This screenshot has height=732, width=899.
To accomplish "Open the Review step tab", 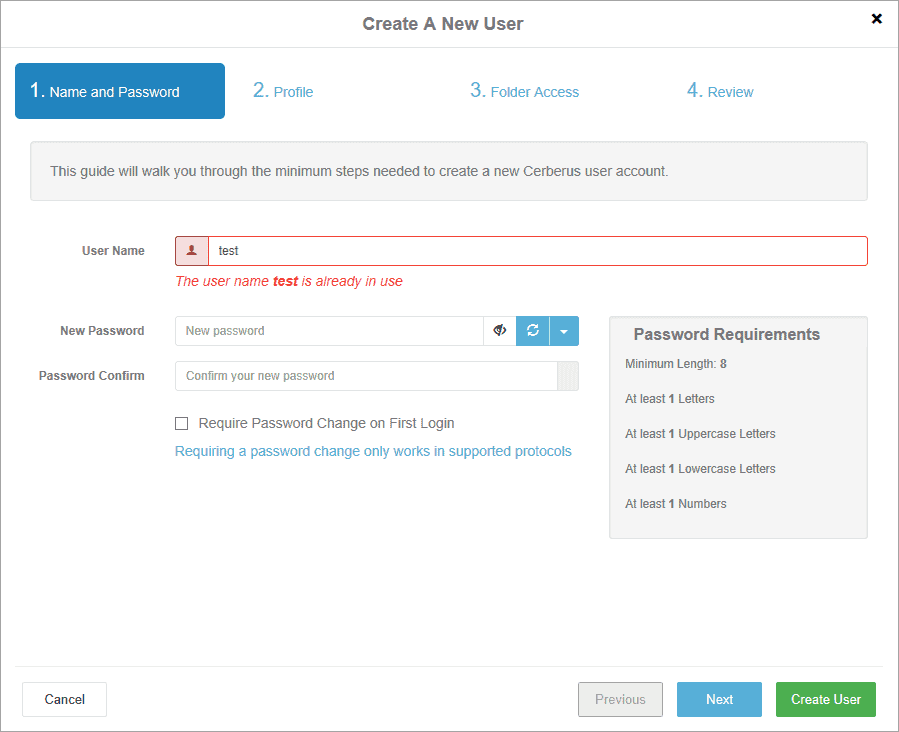I will (x=720, y=91).
